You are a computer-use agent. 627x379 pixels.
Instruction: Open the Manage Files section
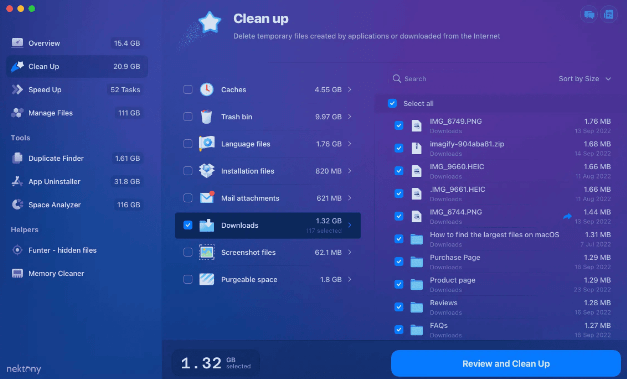click(77, 113)
